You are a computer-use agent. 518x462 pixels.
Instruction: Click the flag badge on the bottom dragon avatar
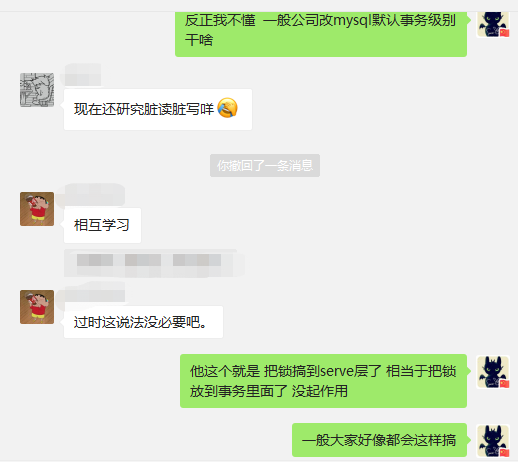tap(504, 453)
